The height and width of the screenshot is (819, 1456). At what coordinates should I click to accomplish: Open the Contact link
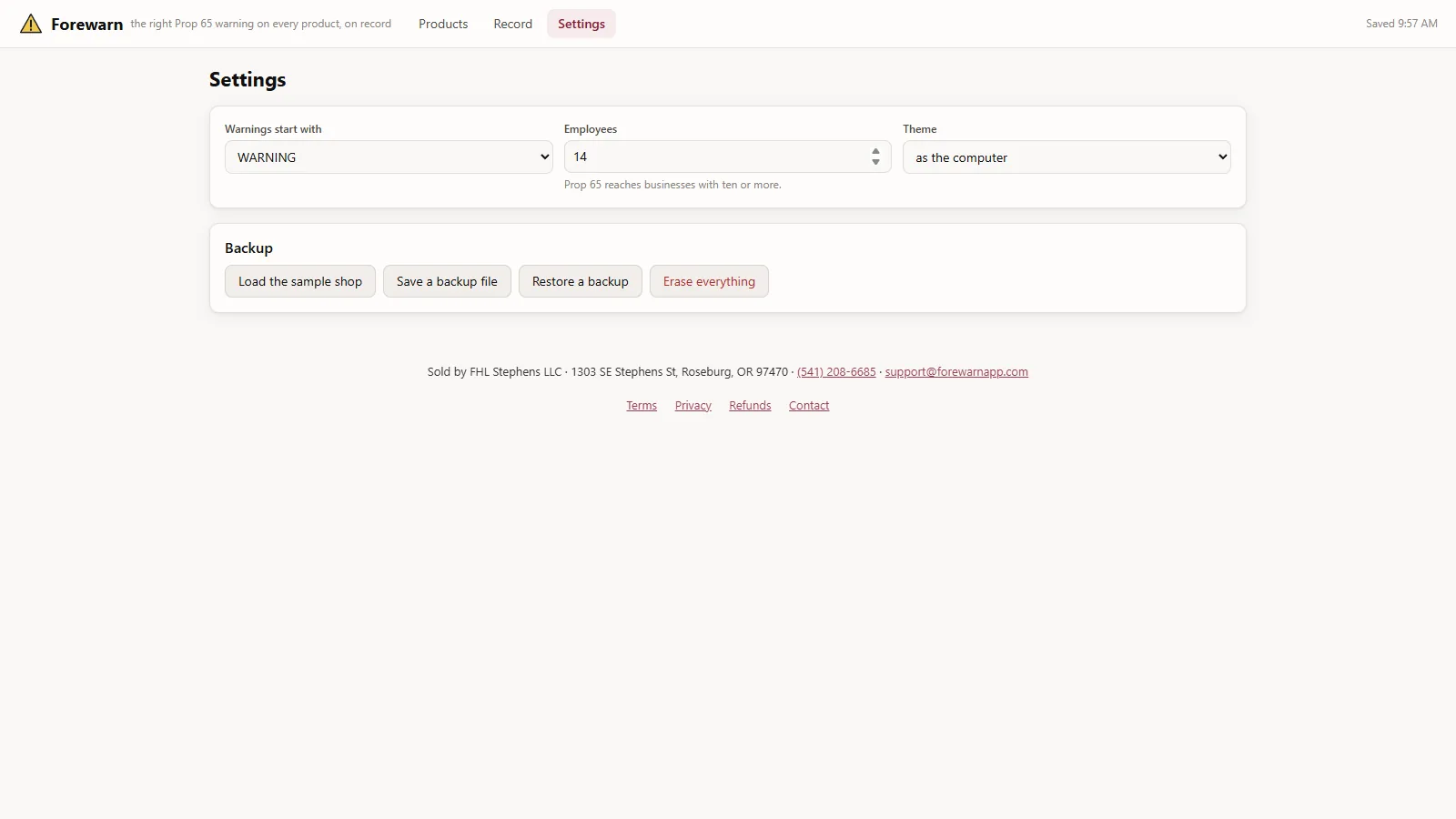click(x=809, y=406)
